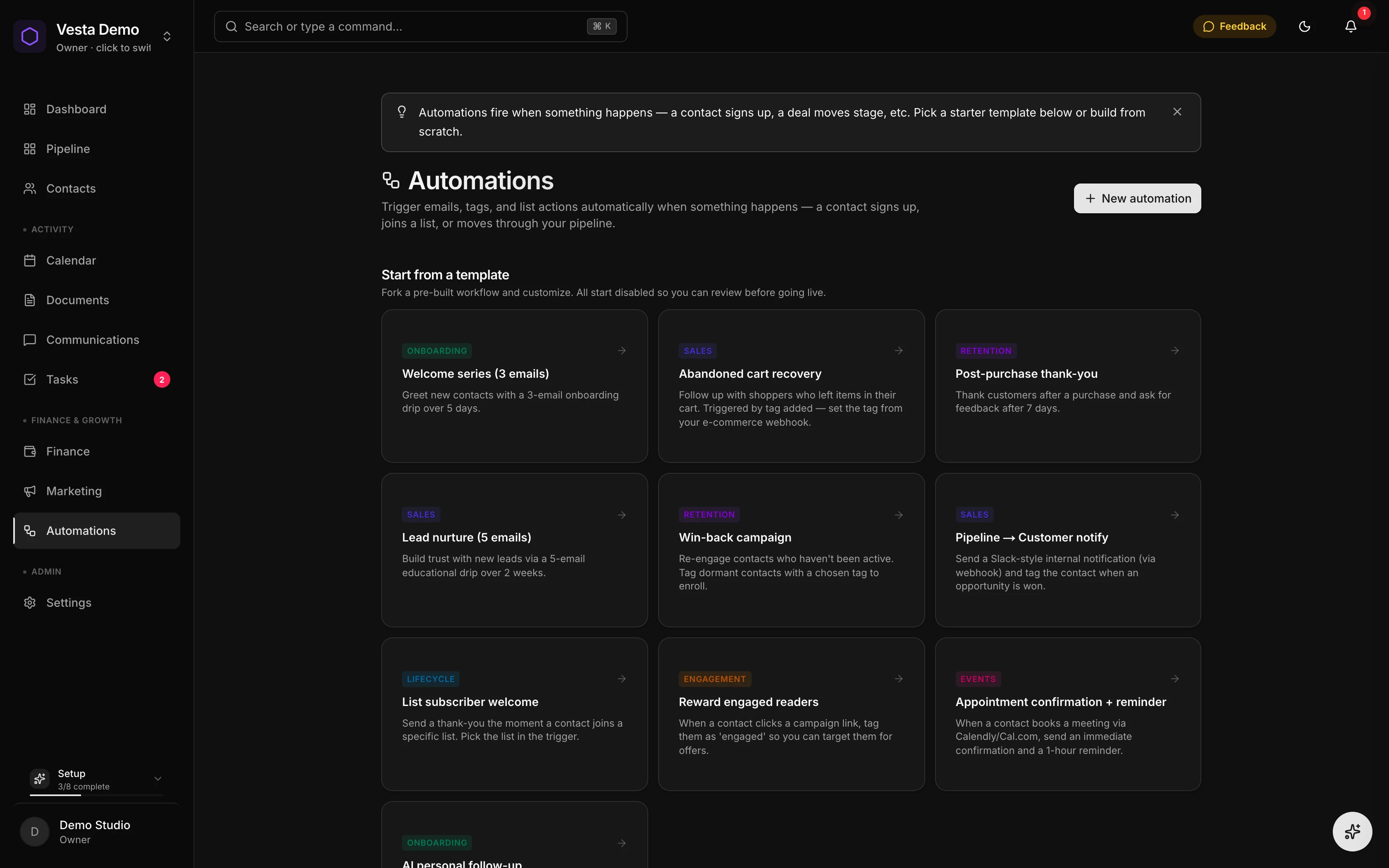Click the Setup progress bar
Screen dimensions: 1389x868
(x=96, y=795)
